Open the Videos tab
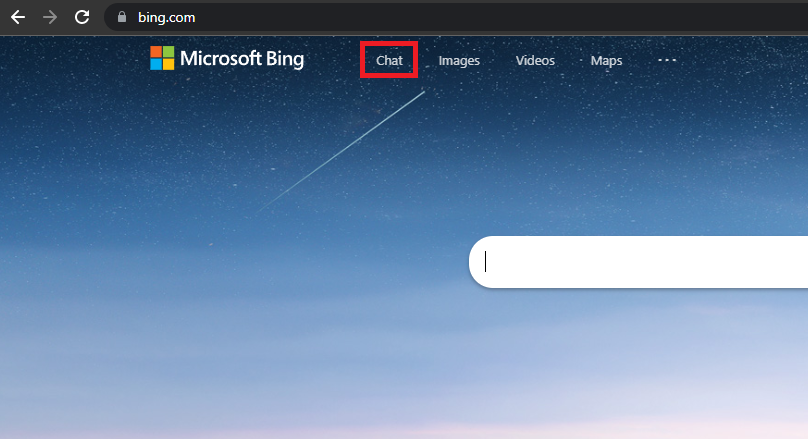 coord(535,61)
